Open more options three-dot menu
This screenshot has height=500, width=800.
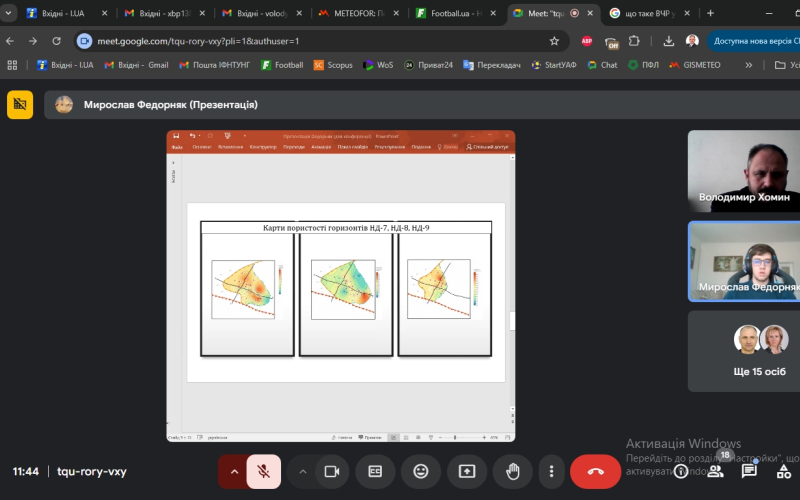(x=551, y=471)
